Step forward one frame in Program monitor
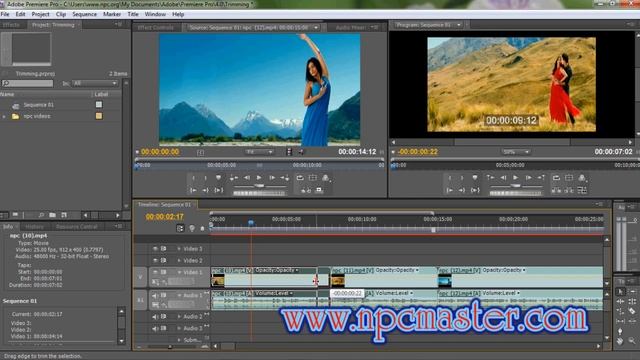640x360 pixels. coord(529,178)
